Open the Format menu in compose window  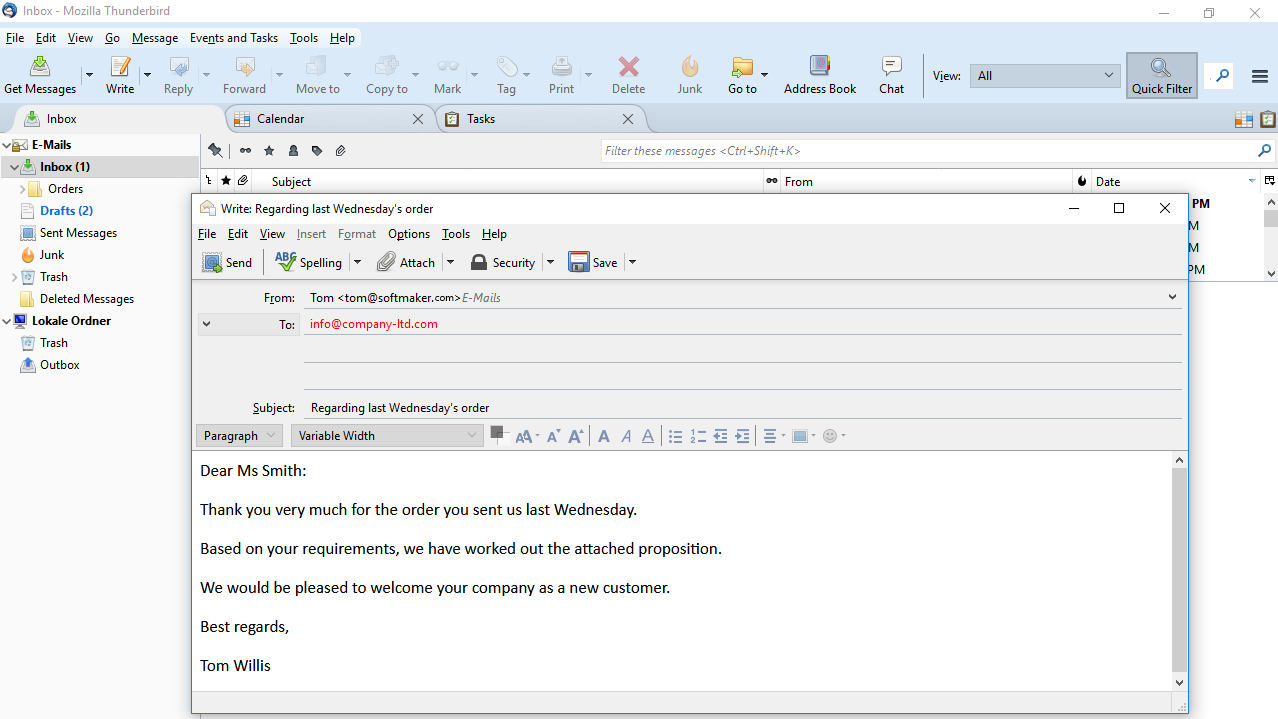[x=357, y=234]
